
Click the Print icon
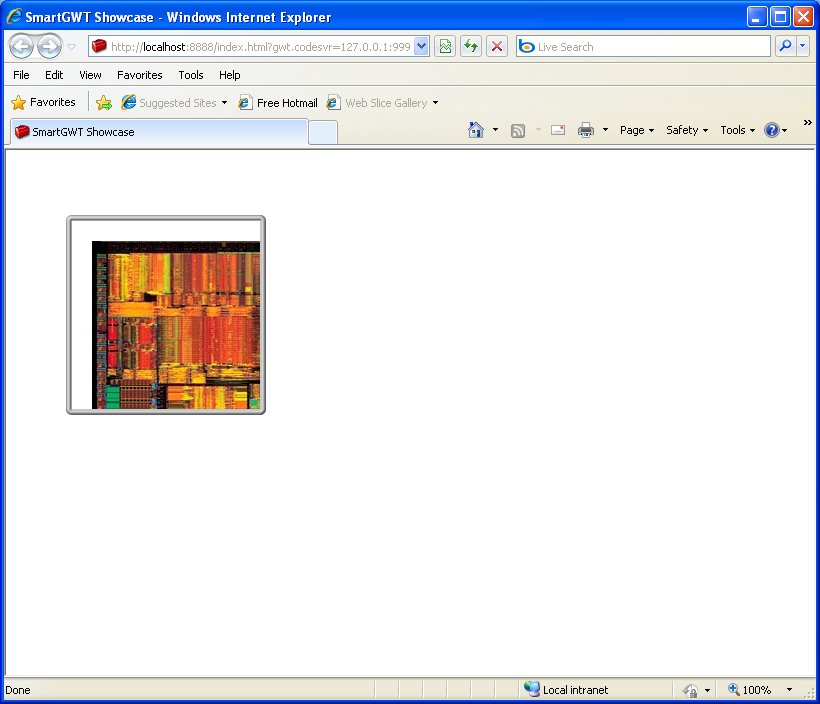point(586,130)
